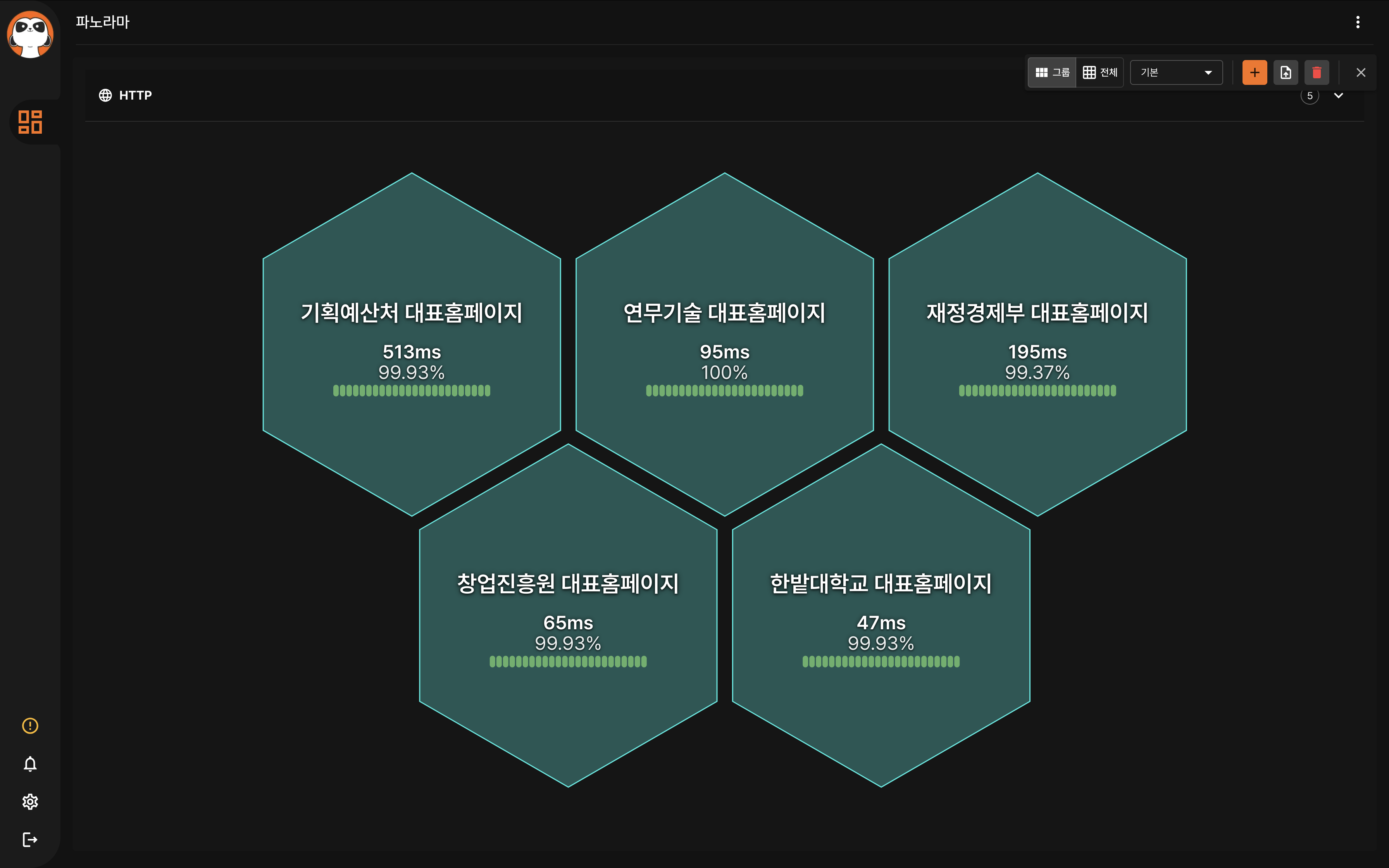
Task: Click the HTTP group header
Action: 136,95
